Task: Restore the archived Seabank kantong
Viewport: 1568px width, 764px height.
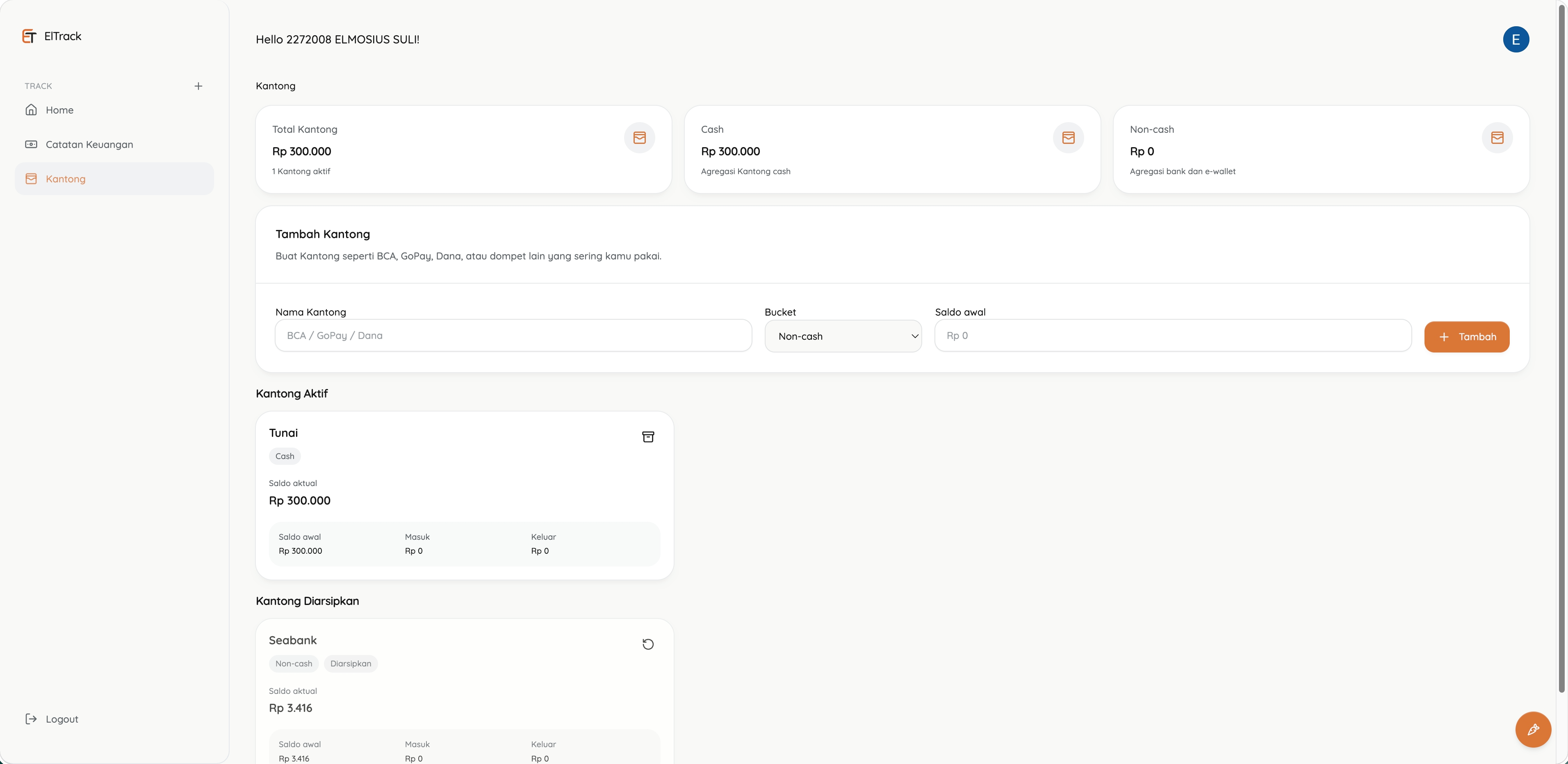Action: pyautogui.click(x=648, y=644)
